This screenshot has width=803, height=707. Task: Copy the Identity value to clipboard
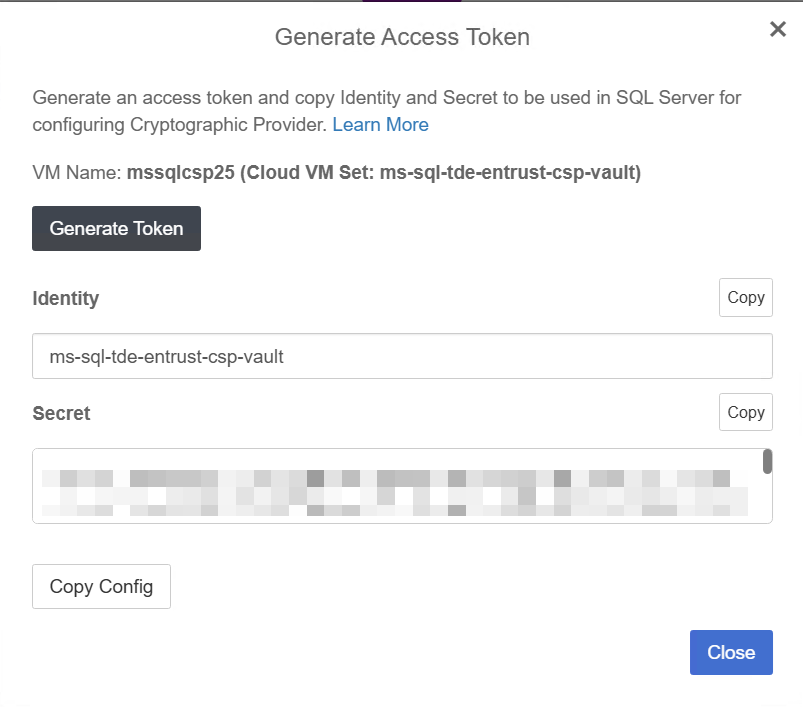coord(745,297)
